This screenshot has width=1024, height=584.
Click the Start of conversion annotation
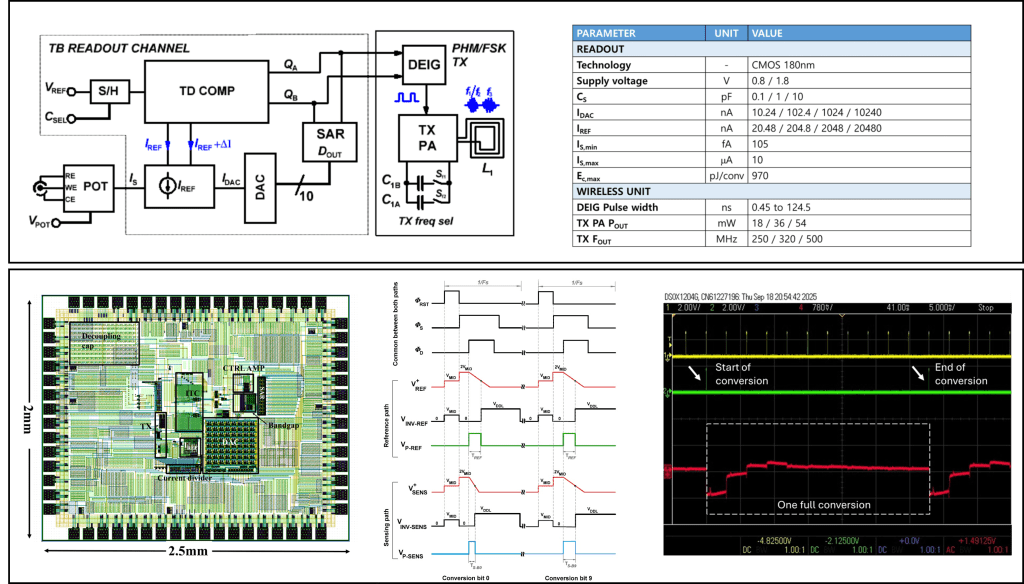point(741,374)
